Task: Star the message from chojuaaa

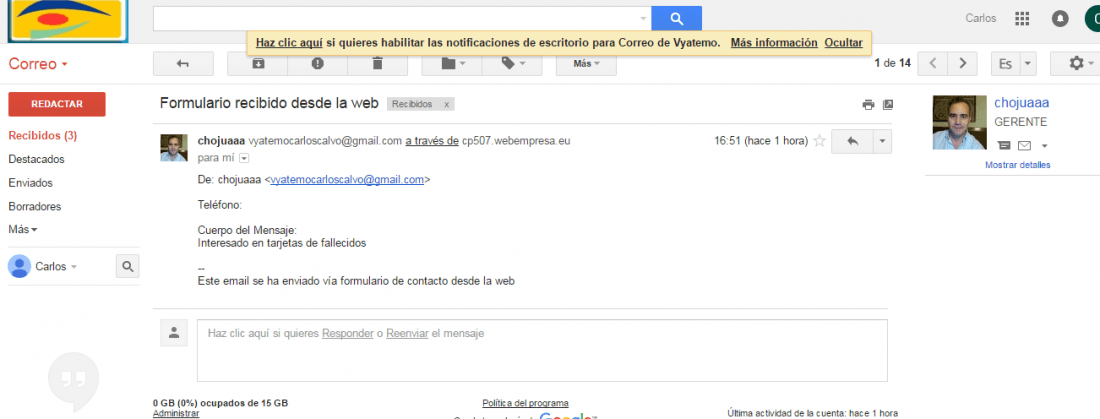Action: (x=819, y=140)
